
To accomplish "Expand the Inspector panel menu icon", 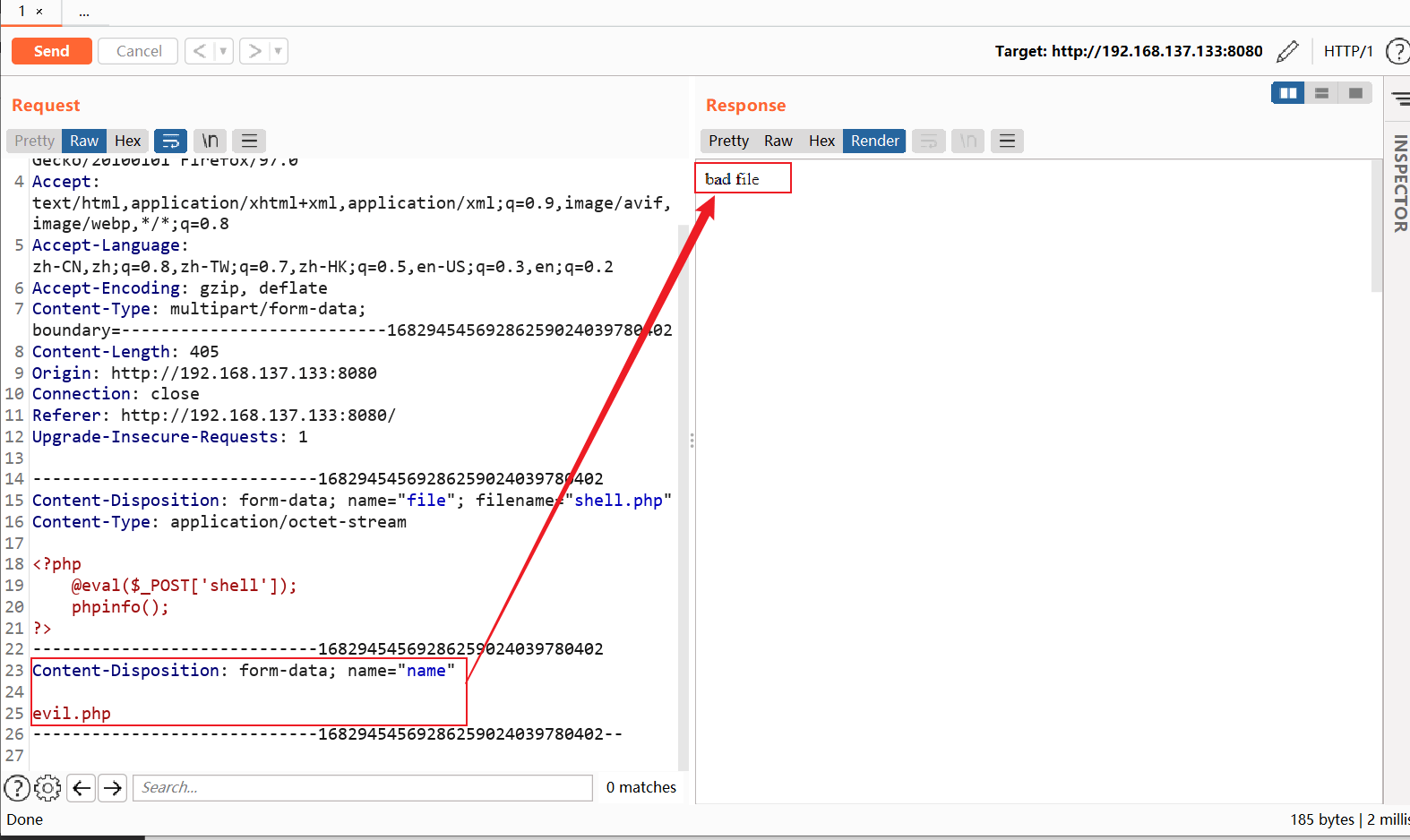I will click(1400, 99).
